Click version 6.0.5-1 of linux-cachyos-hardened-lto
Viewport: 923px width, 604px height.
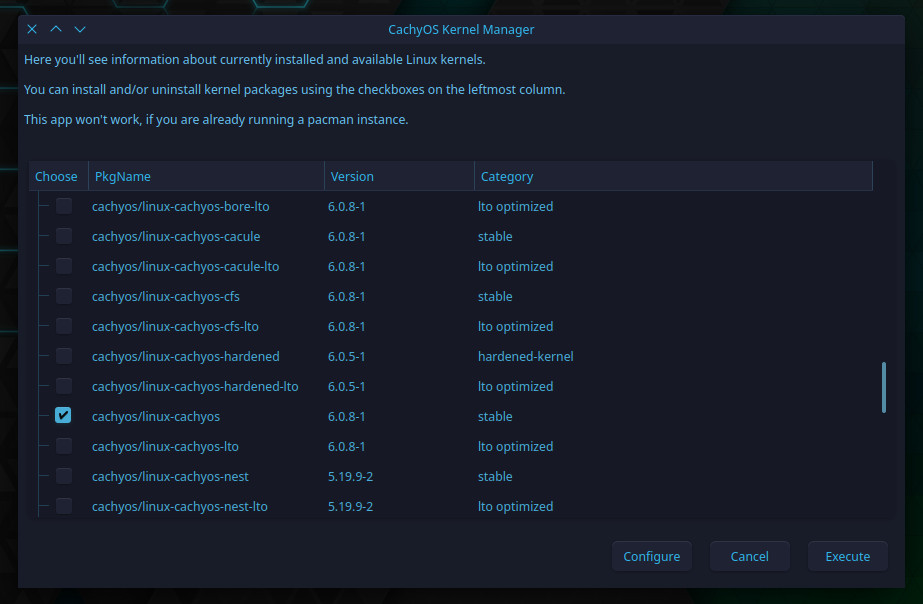point(347,387)
